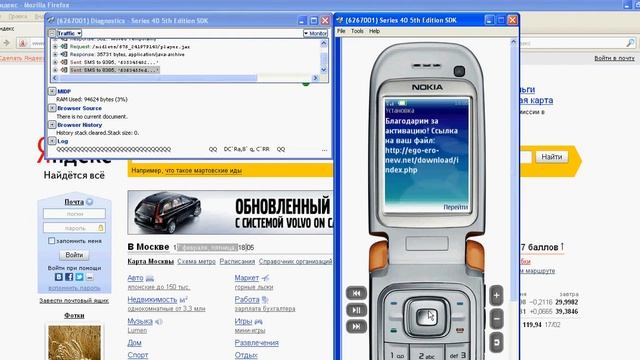Open the Схема метро link
This screenshot has width=640, height=360.
point(196,261)
